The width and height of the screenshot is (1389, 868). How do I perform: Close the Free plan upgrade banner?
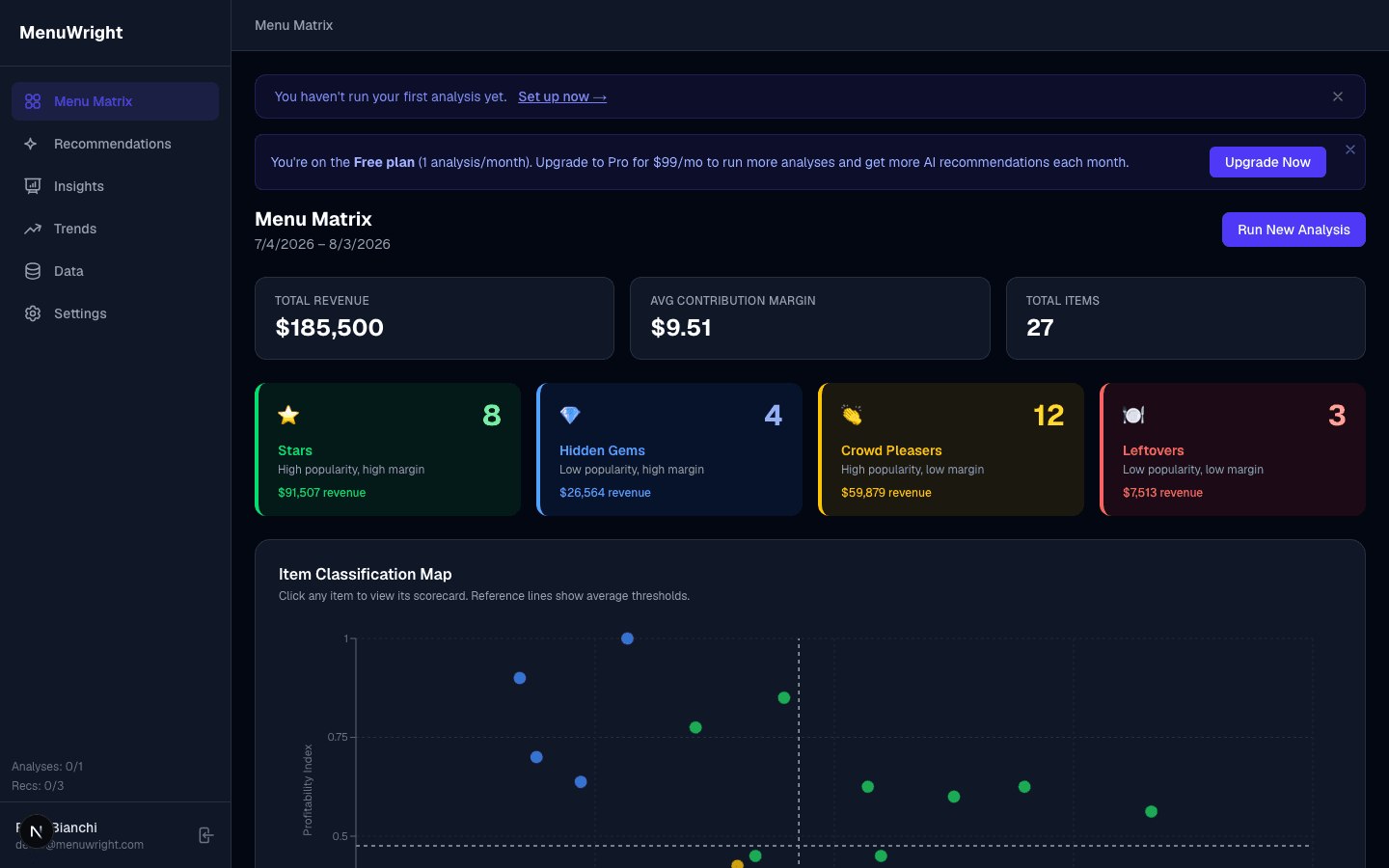coord(1350,149)
